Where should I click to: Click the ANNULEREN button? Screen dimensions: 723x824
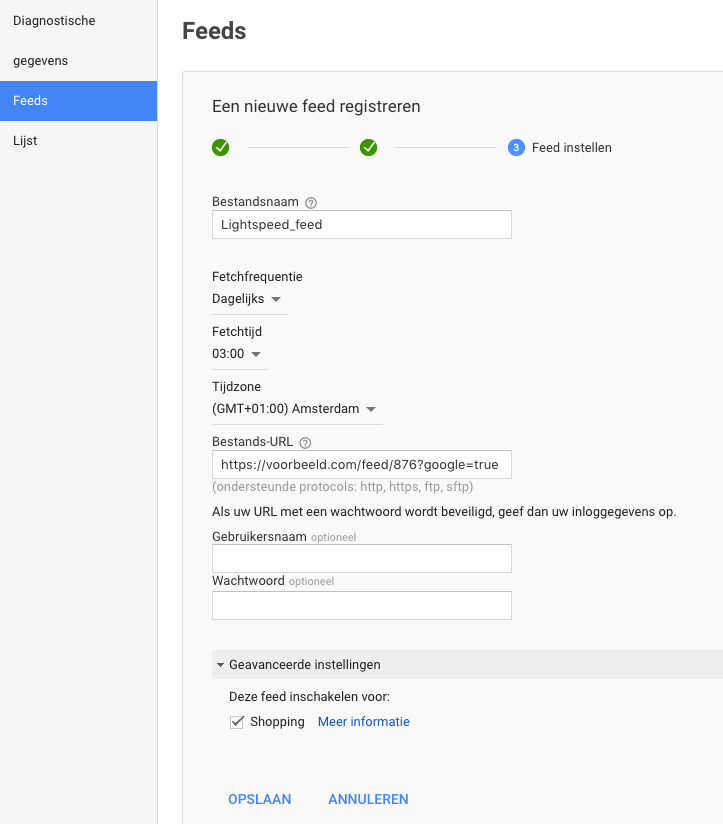tap(368, 799)
